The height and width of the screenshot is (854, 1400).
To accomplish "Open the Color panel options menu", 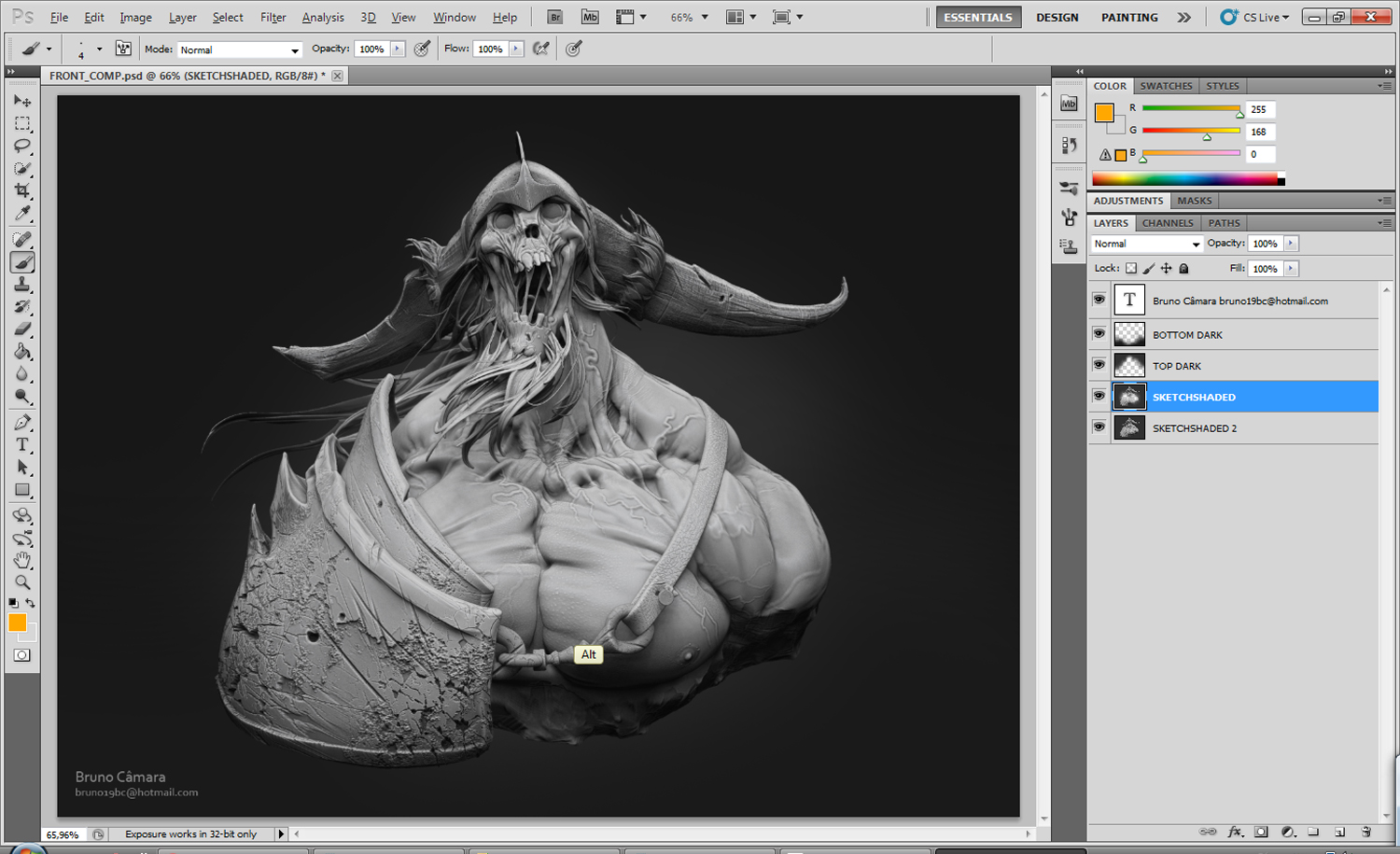I will pyautogui.click(x=1384, y=86).
